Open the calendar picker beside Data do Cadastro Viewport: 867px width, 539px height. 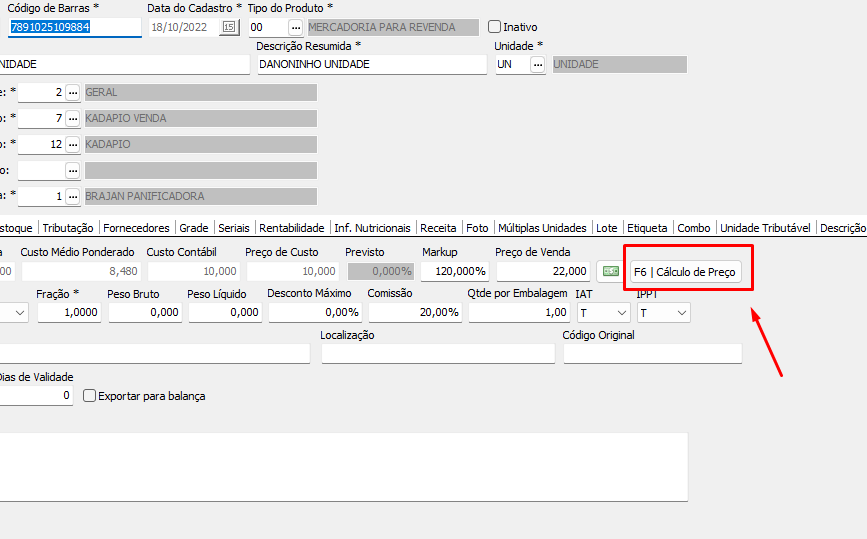coord(230,27)
